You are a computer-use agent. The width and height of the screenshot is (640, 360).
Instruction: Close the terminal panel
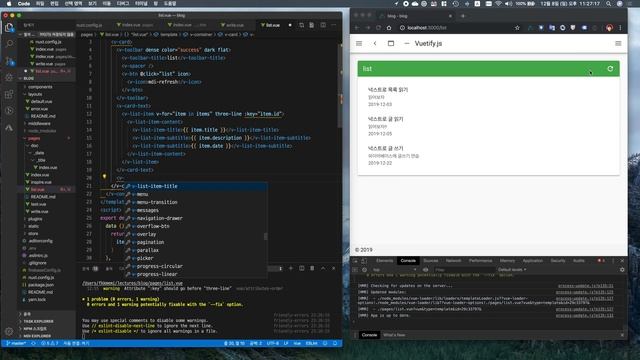coord(333,268)
